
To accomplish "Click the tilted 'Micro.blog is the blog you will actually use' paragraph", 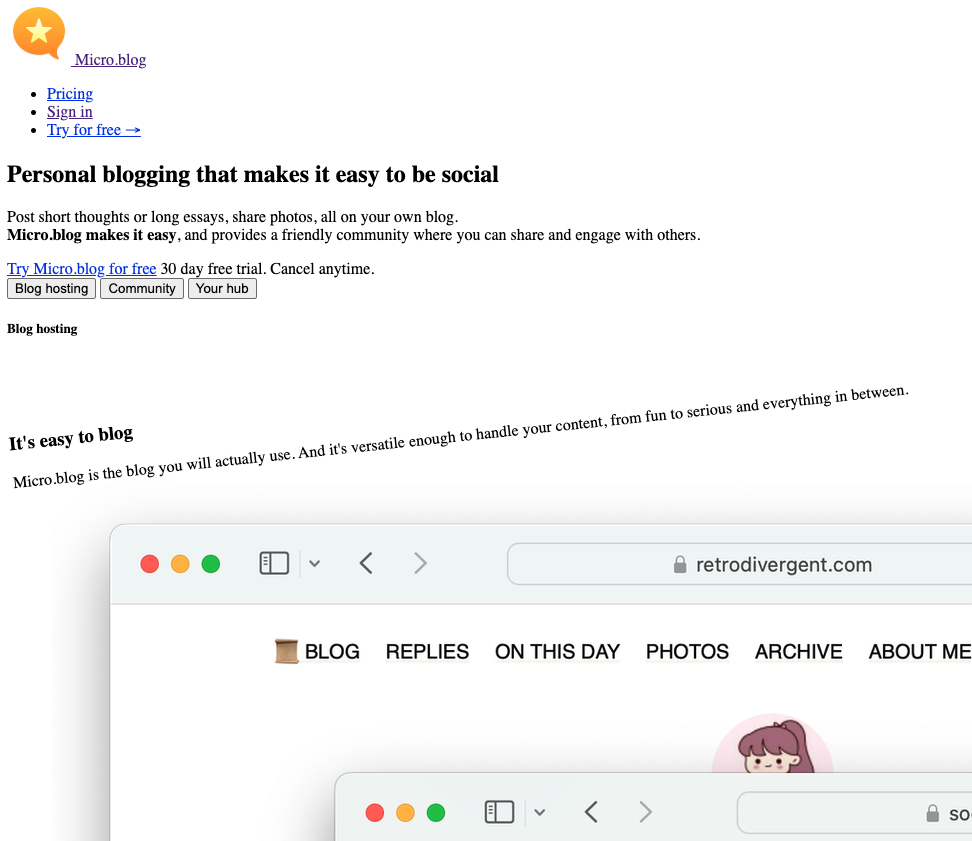I will pos(461,437).
